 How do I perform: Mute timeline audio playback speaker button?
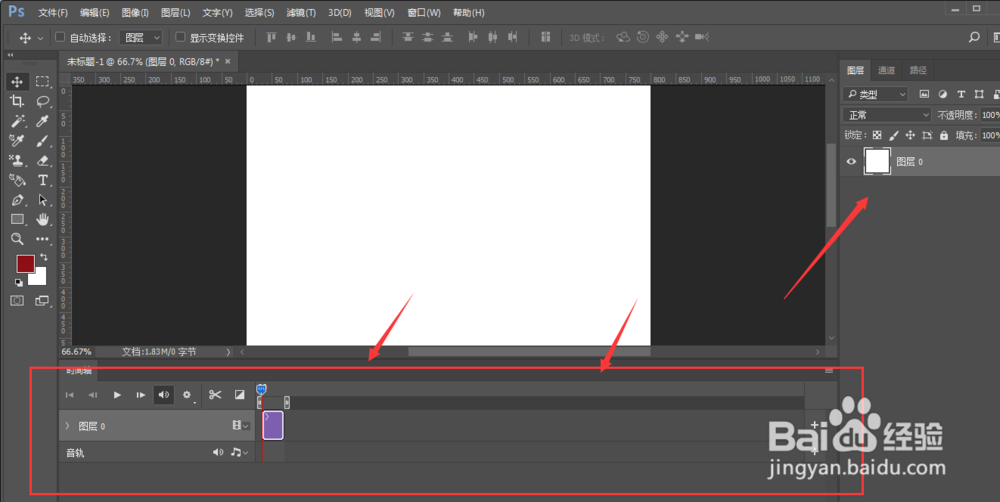click(164, 395)
